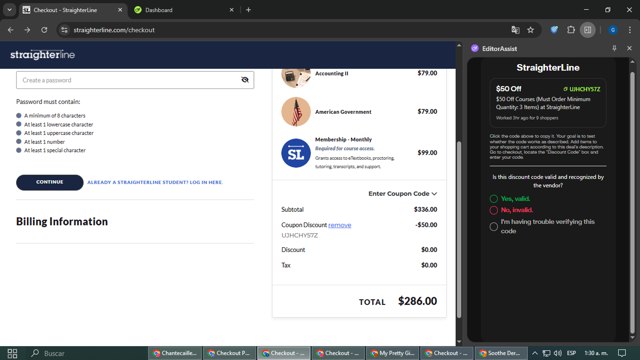
Task: Click the $336.00 subtotal value
Action: (425, 209)
